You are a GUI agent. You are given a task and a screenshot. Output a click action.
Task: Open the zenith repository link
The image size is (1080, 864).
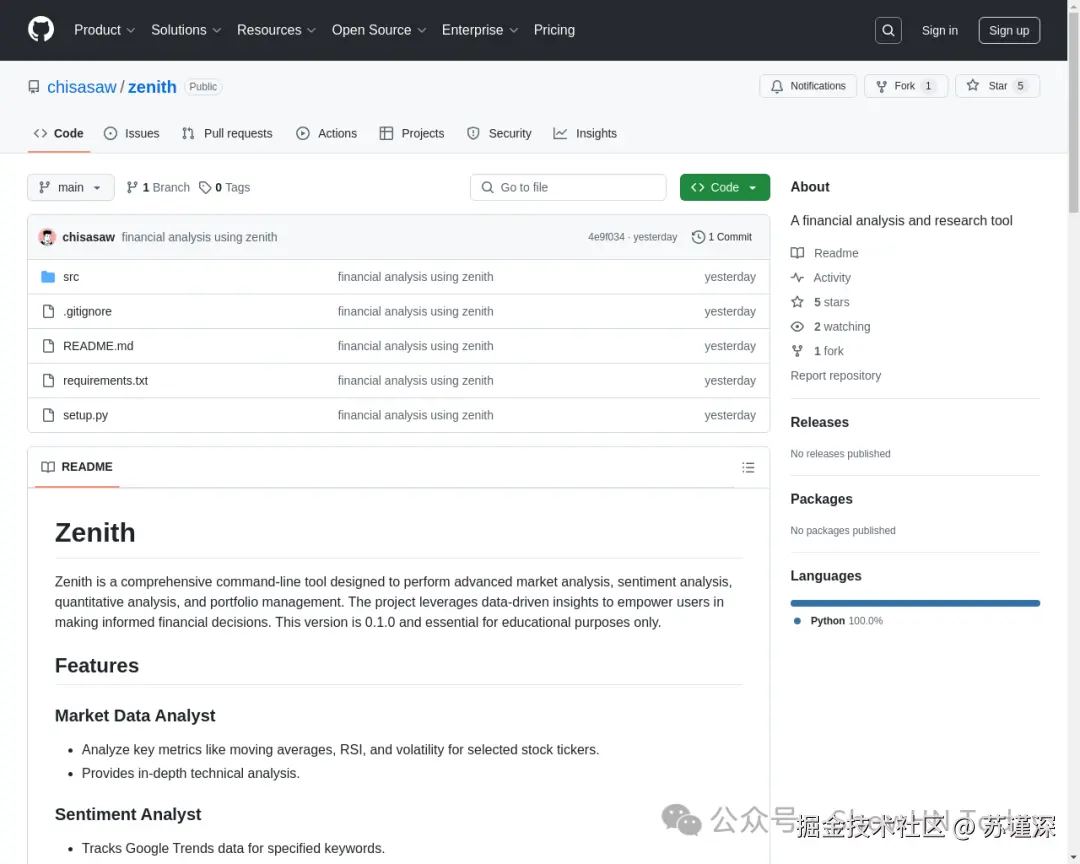pyautogui.click(x=152, y=87)
